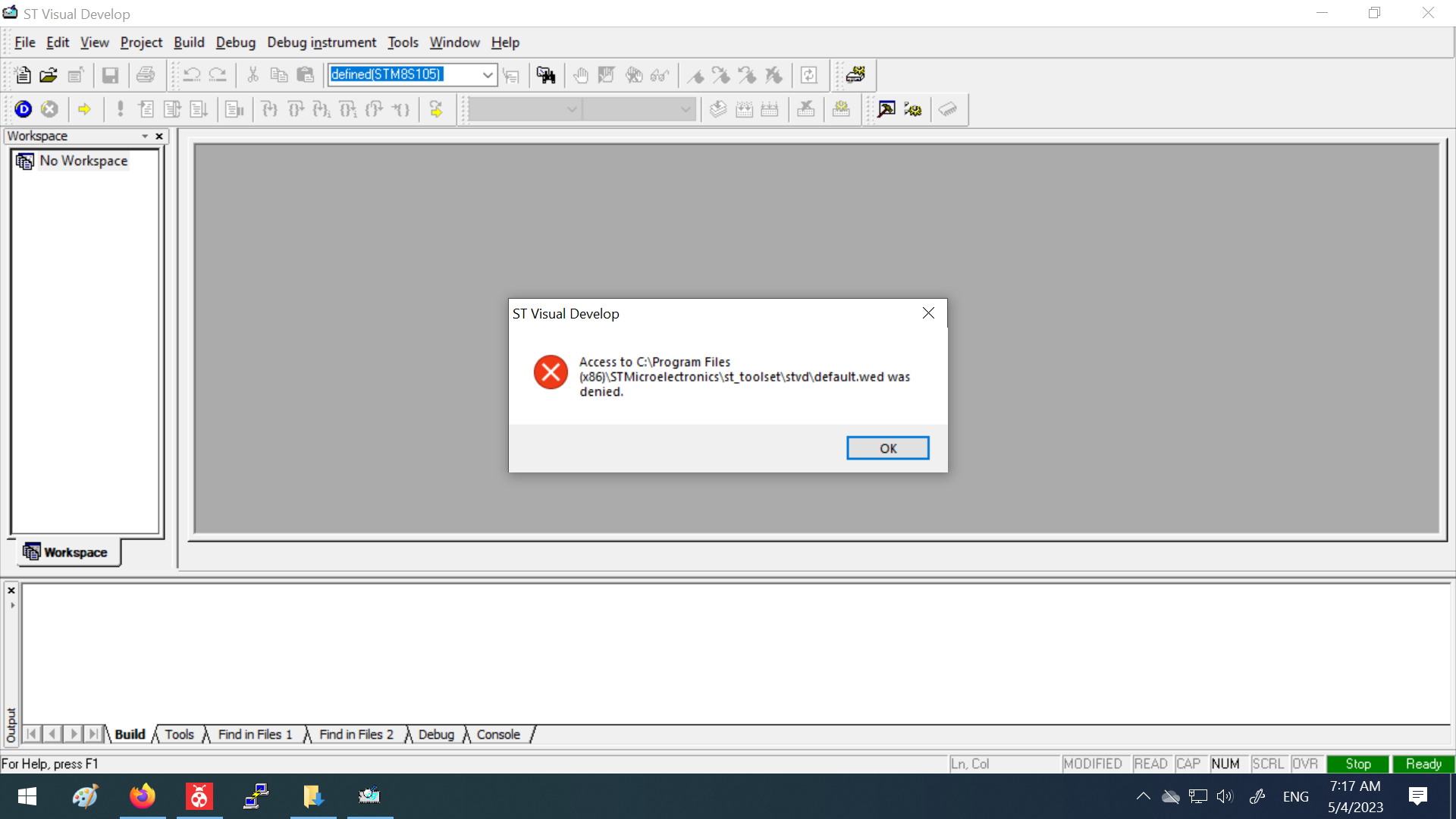Open the defined(STM8S105) search dropdown
Viewport: 1456px width, 819px height.
[488, 75]
